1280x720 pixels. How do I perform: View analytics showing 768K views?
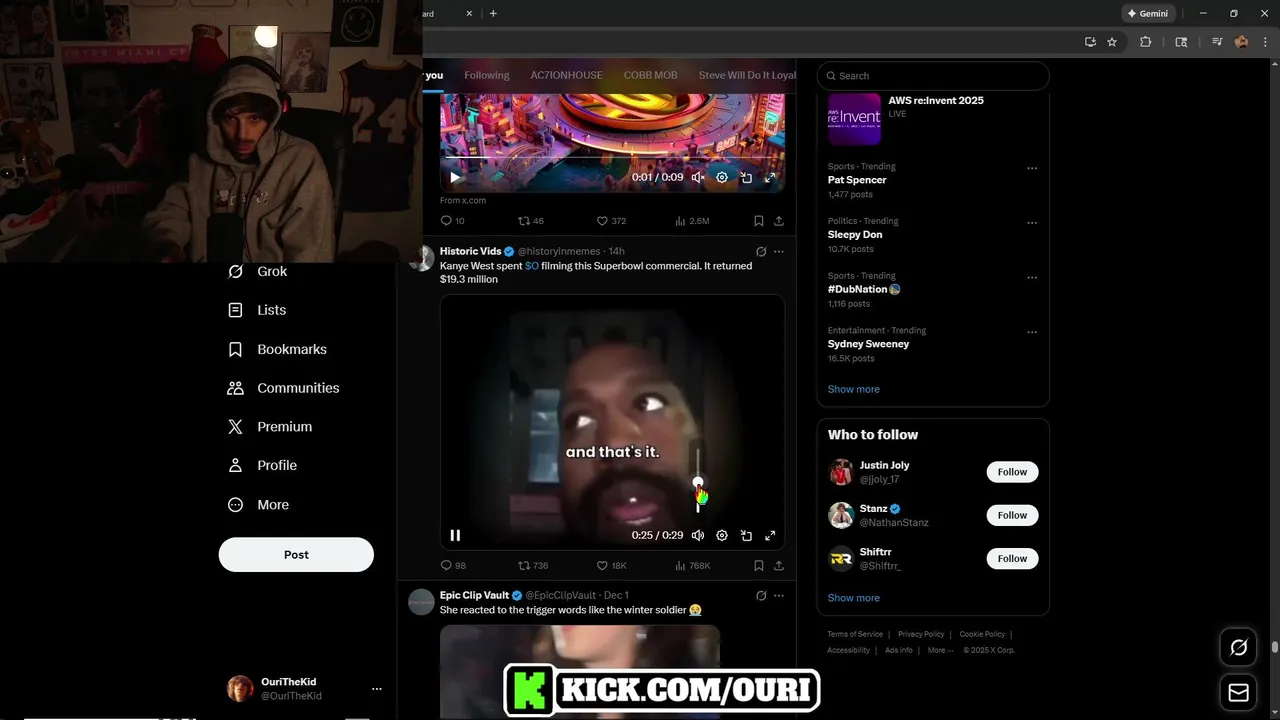(693, 565)
